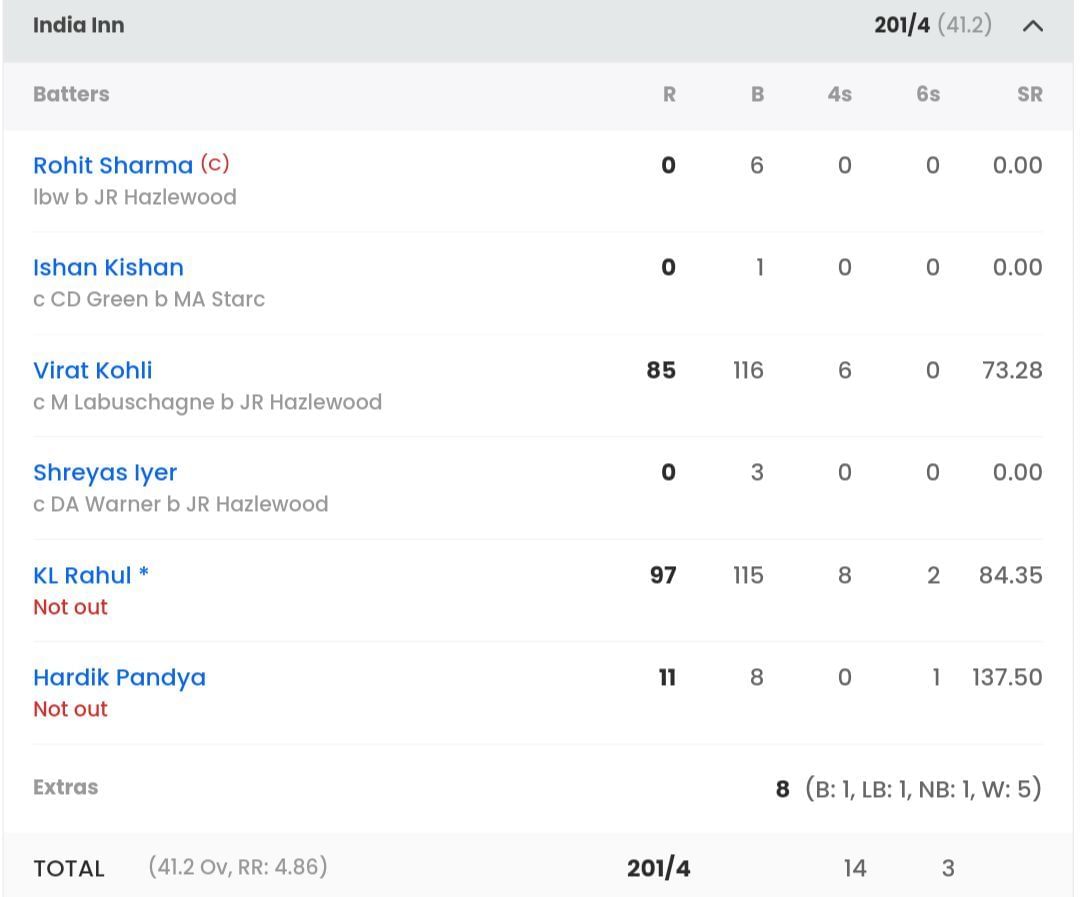Open Hardik Pandya's player profile

coord(119,677)
